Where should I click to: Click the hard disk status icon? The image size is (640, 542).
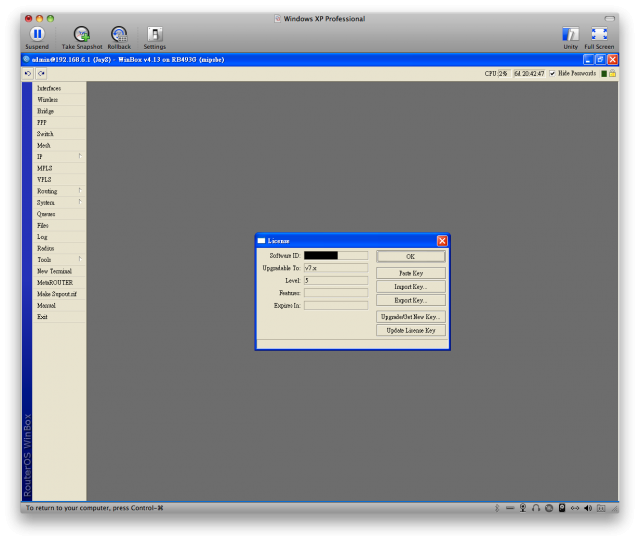coord(562,508)
